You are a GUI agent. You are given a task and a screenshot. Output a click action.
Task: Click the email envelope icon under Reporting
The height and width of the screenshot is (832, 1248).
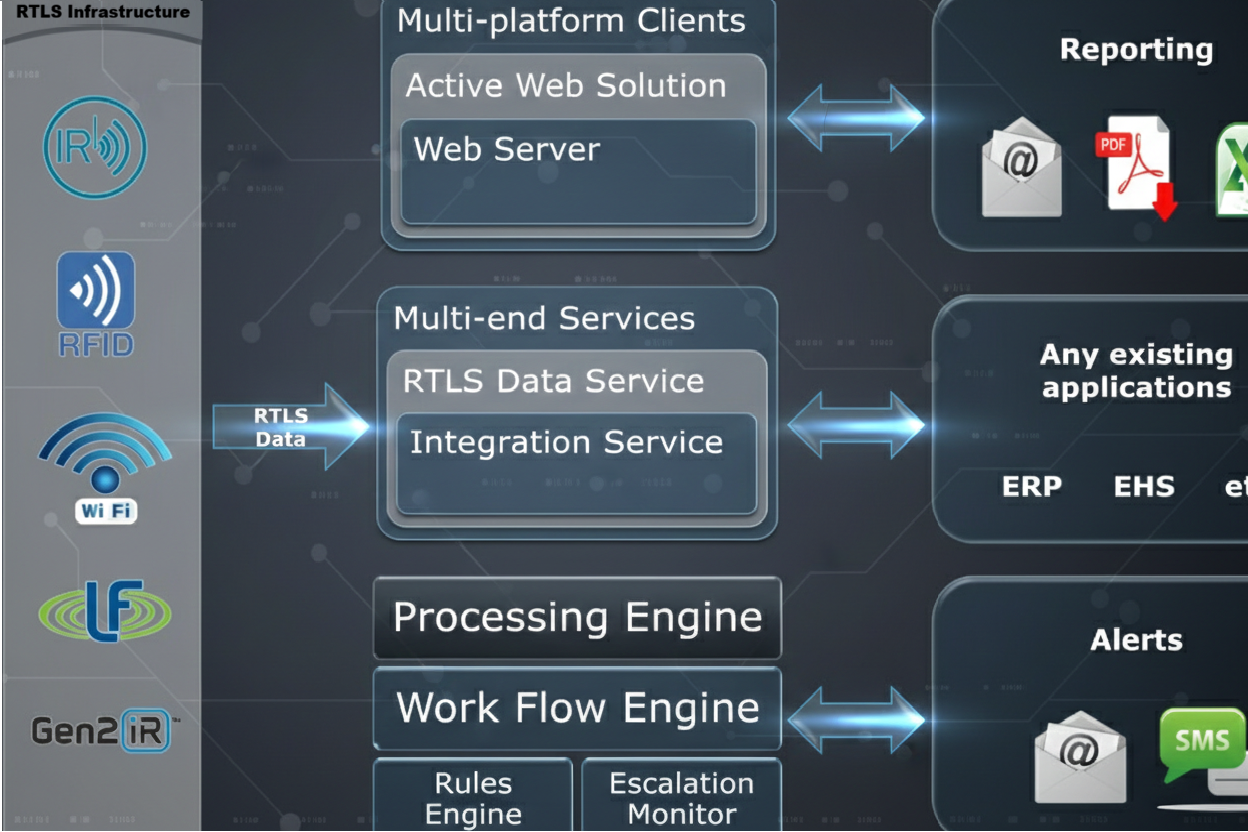pos(1021,167)
